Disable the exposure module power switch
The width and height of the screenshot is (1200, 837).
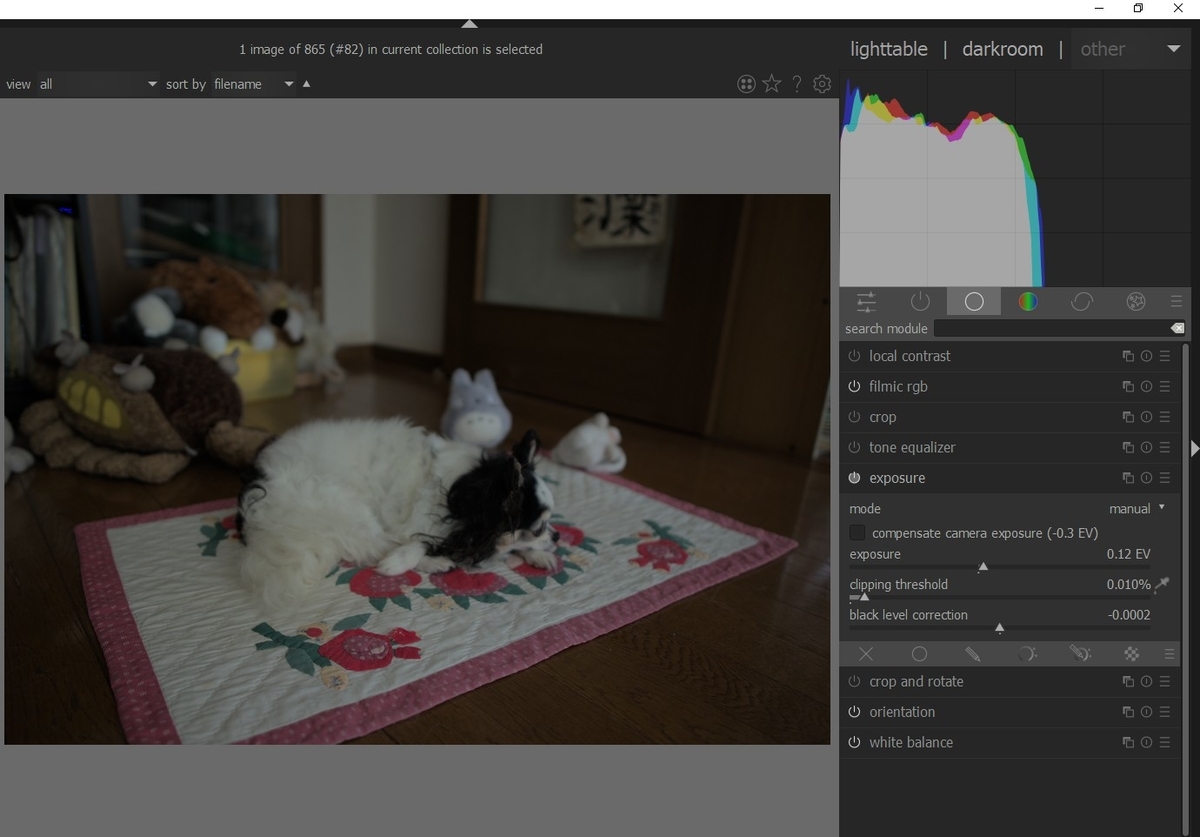click(x=854, y=478)
